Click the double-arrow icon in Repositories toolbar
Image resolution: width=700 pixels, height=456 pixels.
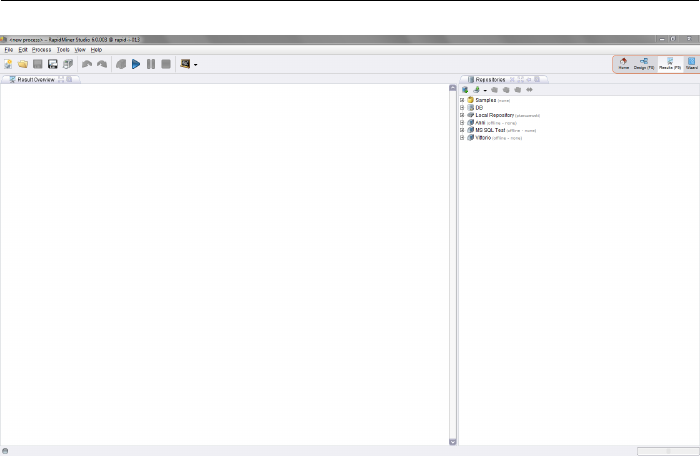(x=529, y=90)
